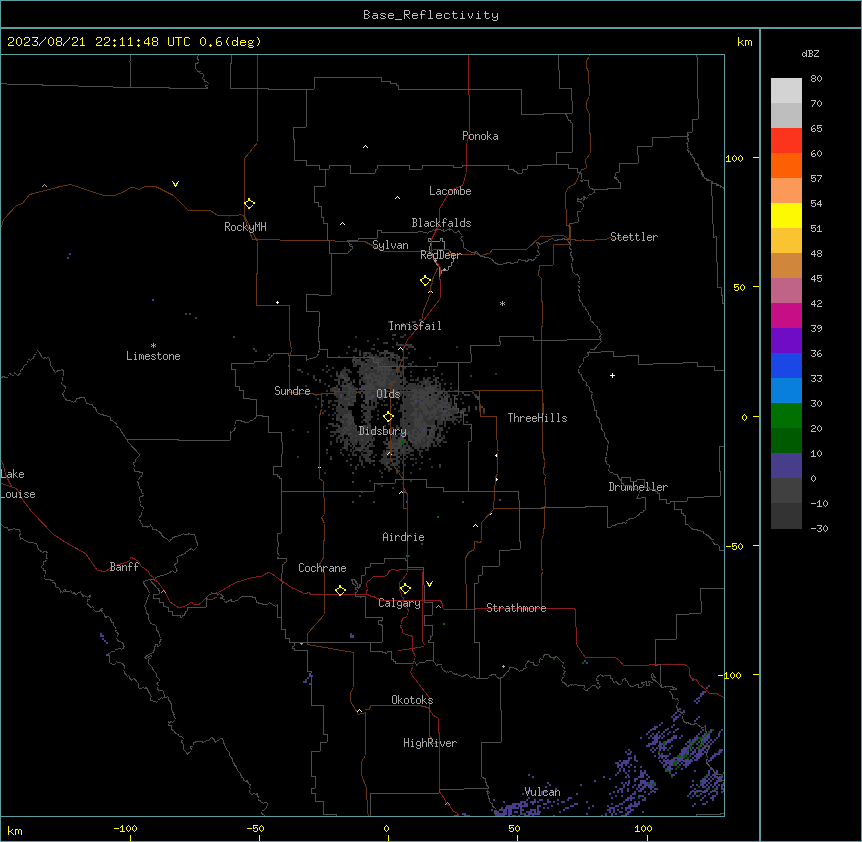Click the white asterisk east of Innisfail

click(x=502, y=303)
